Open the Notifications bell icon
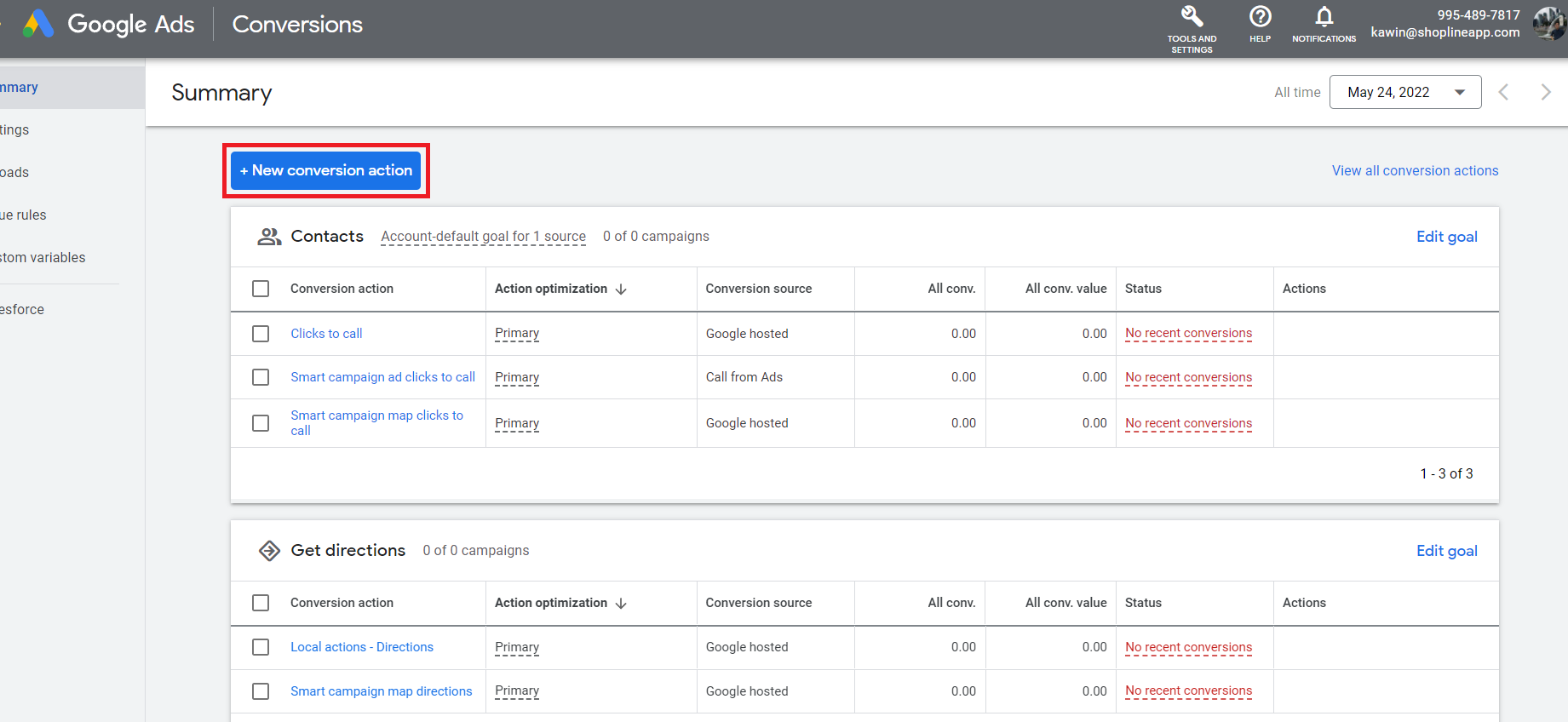 pos(1324,17)
